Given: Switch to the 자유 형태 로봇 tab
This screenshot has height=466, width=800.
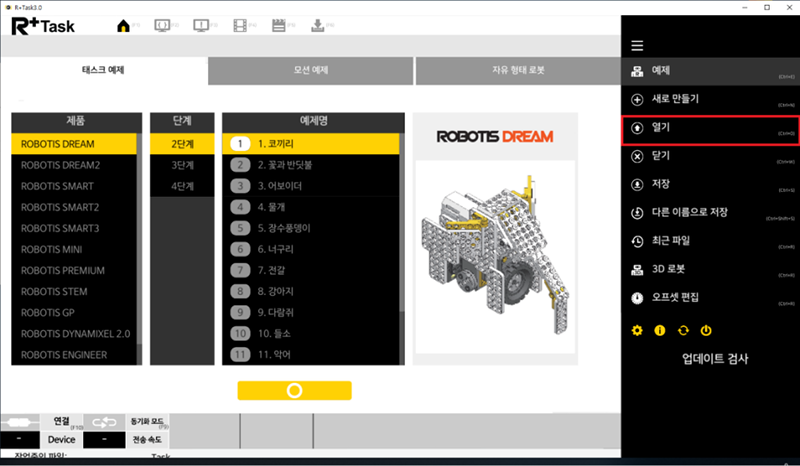Looking at the screenshot, I should click(517, 72).
